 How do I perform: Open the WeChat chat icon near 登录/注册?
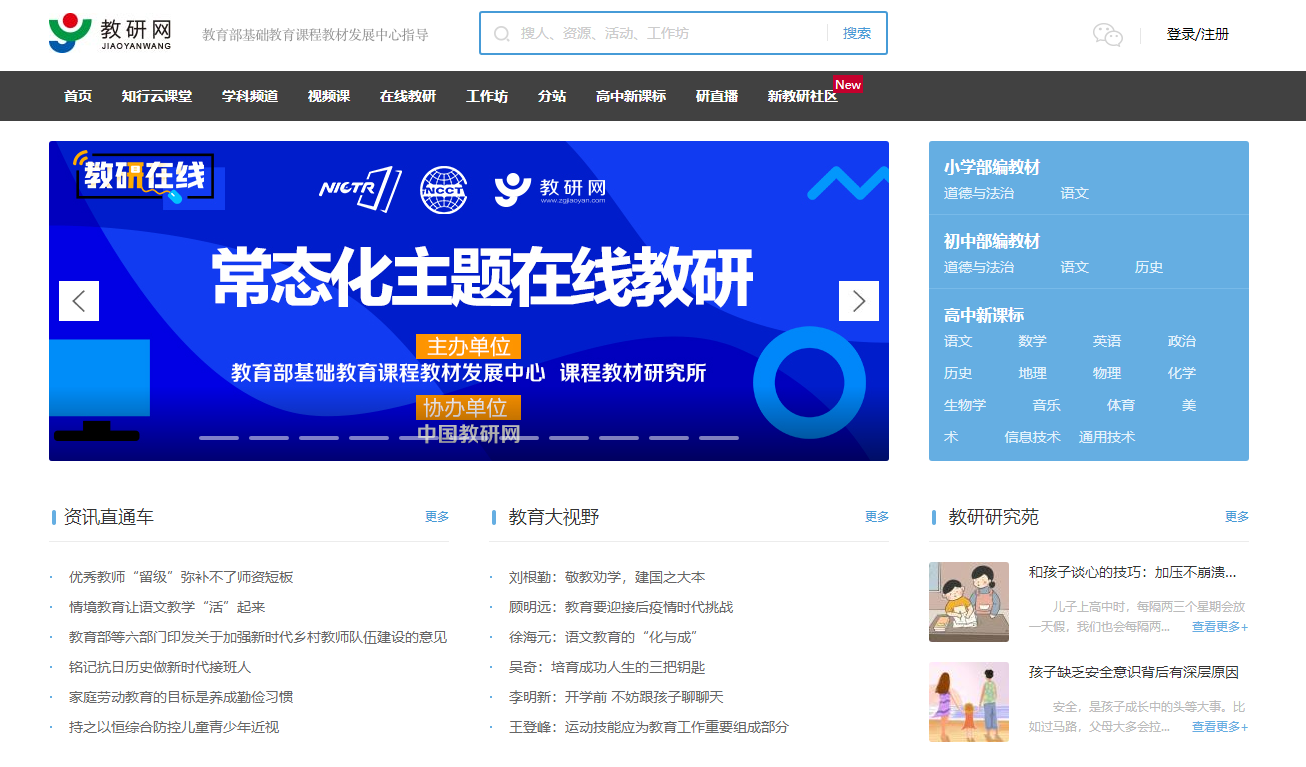coord(1108,34)
